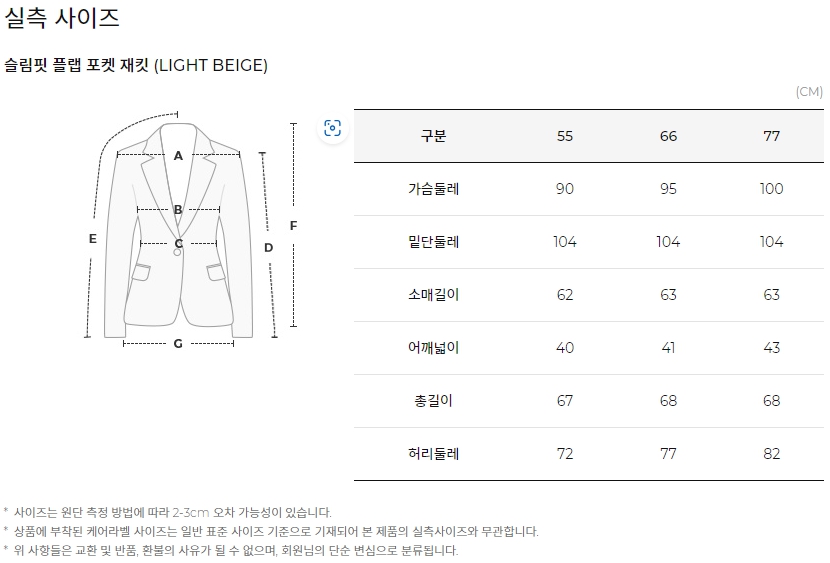Click the visual search lens icon
The height and width of the screenshot is (563, 830).
point(332,128)
